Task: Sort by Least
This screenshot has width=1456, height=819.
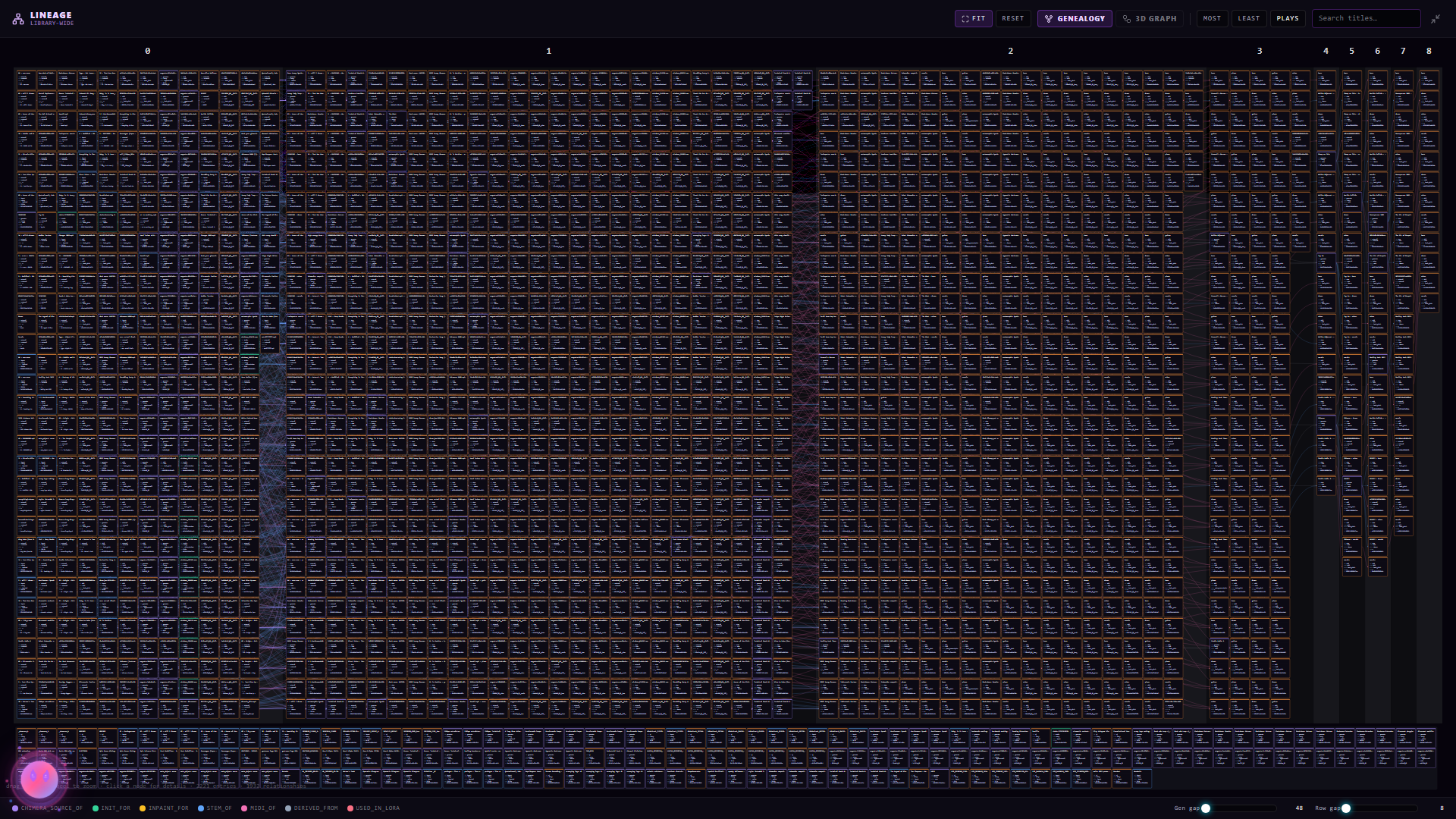Action: 1249,18
